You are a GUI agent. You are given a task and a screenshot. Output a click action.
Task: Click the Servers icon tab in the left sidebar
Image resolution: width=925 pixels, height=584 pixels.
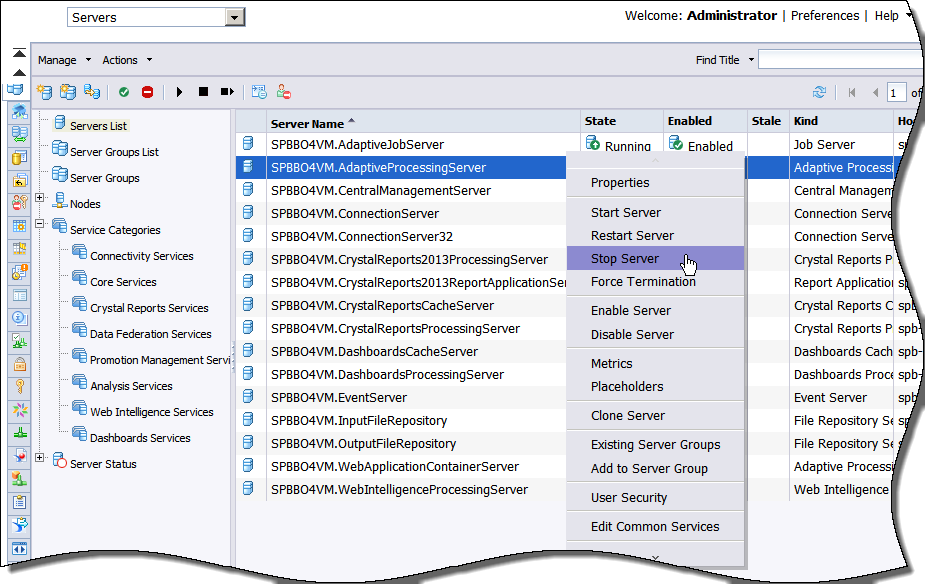(x=15, y=90)
